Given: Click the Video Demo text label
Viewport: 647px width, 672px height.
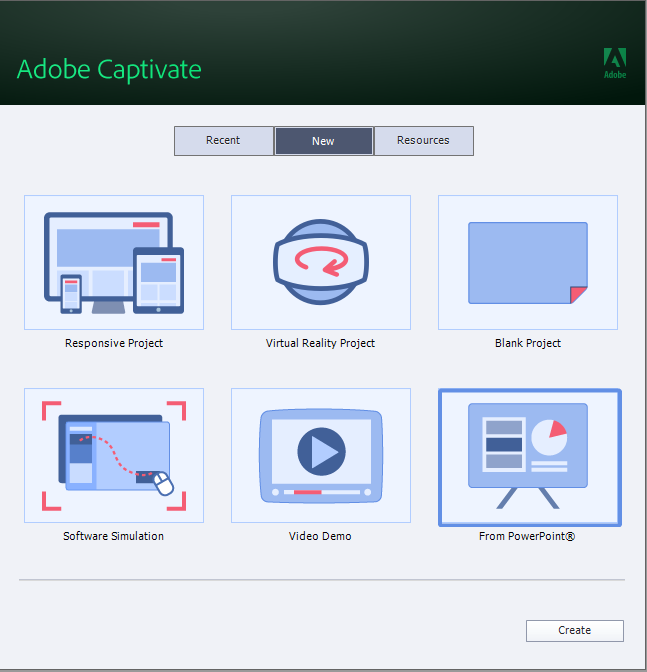Looking at the screenshot, I should click(320, 536).
